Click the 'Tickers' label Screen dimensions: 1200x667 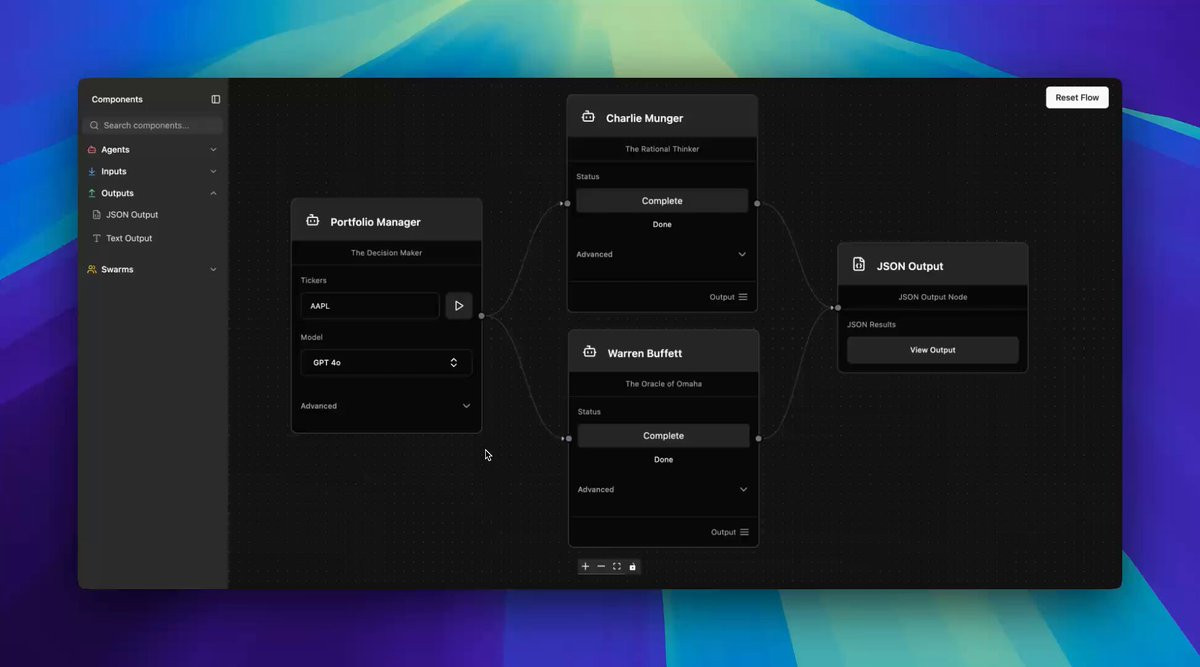pyautogui.click(x=314, y=281)
